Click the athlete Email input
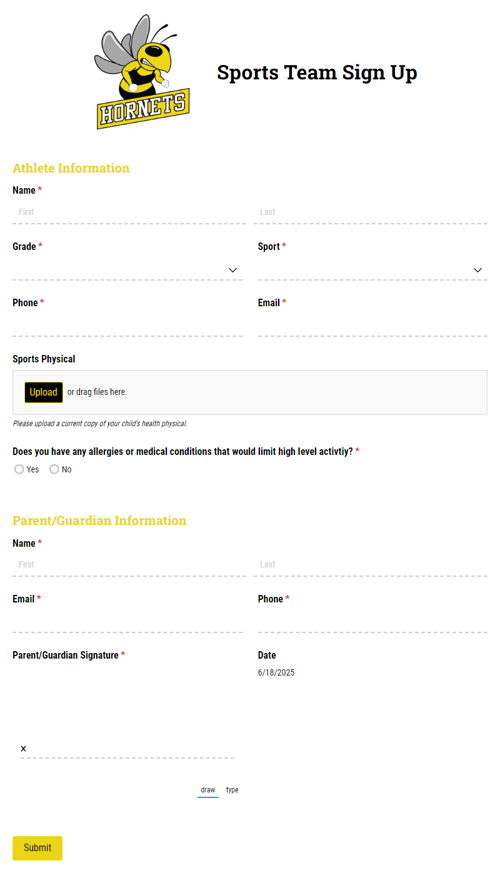 372,325
